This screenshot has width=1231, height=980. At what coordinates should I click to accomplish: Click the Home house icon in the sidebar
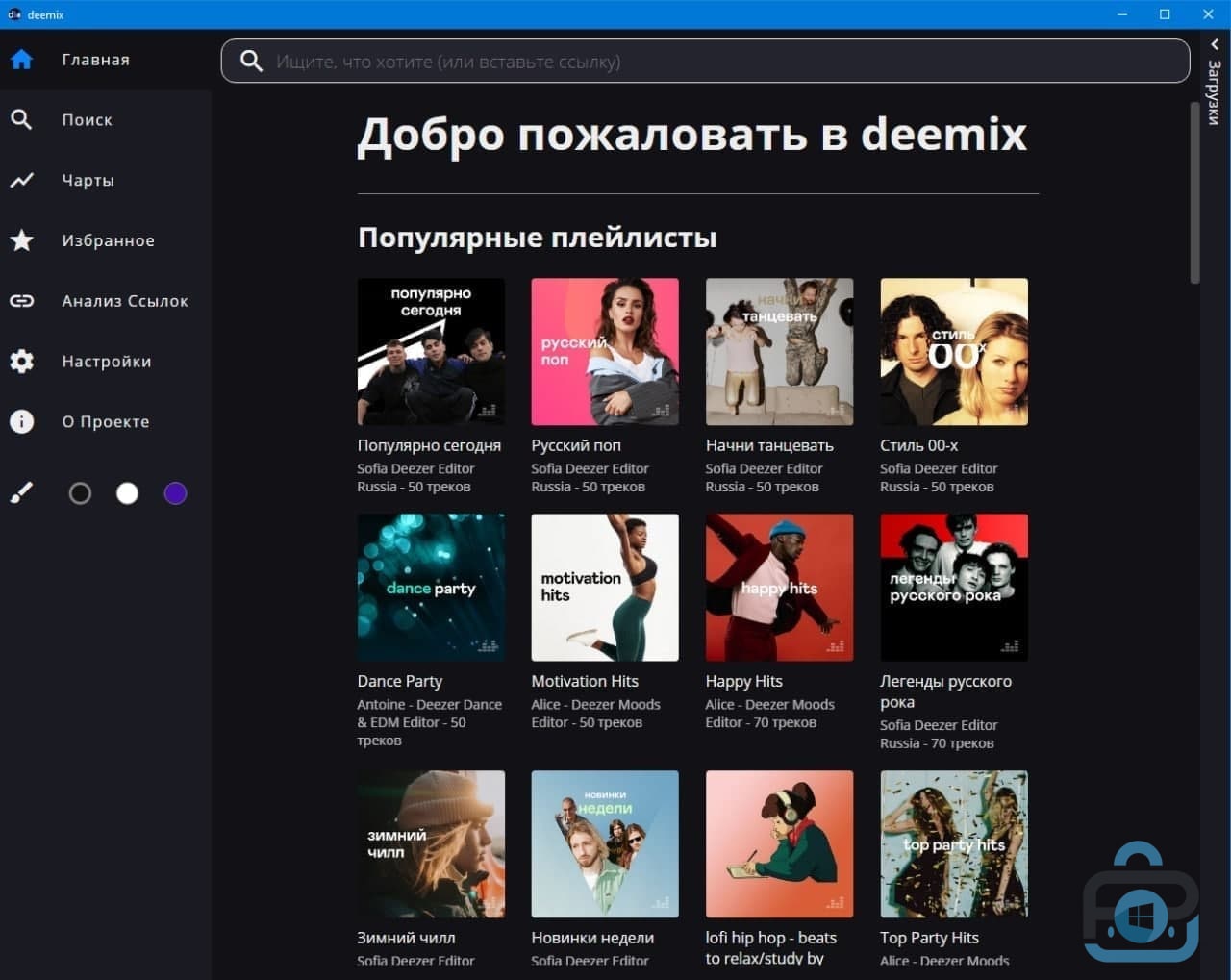click(21, 60)
